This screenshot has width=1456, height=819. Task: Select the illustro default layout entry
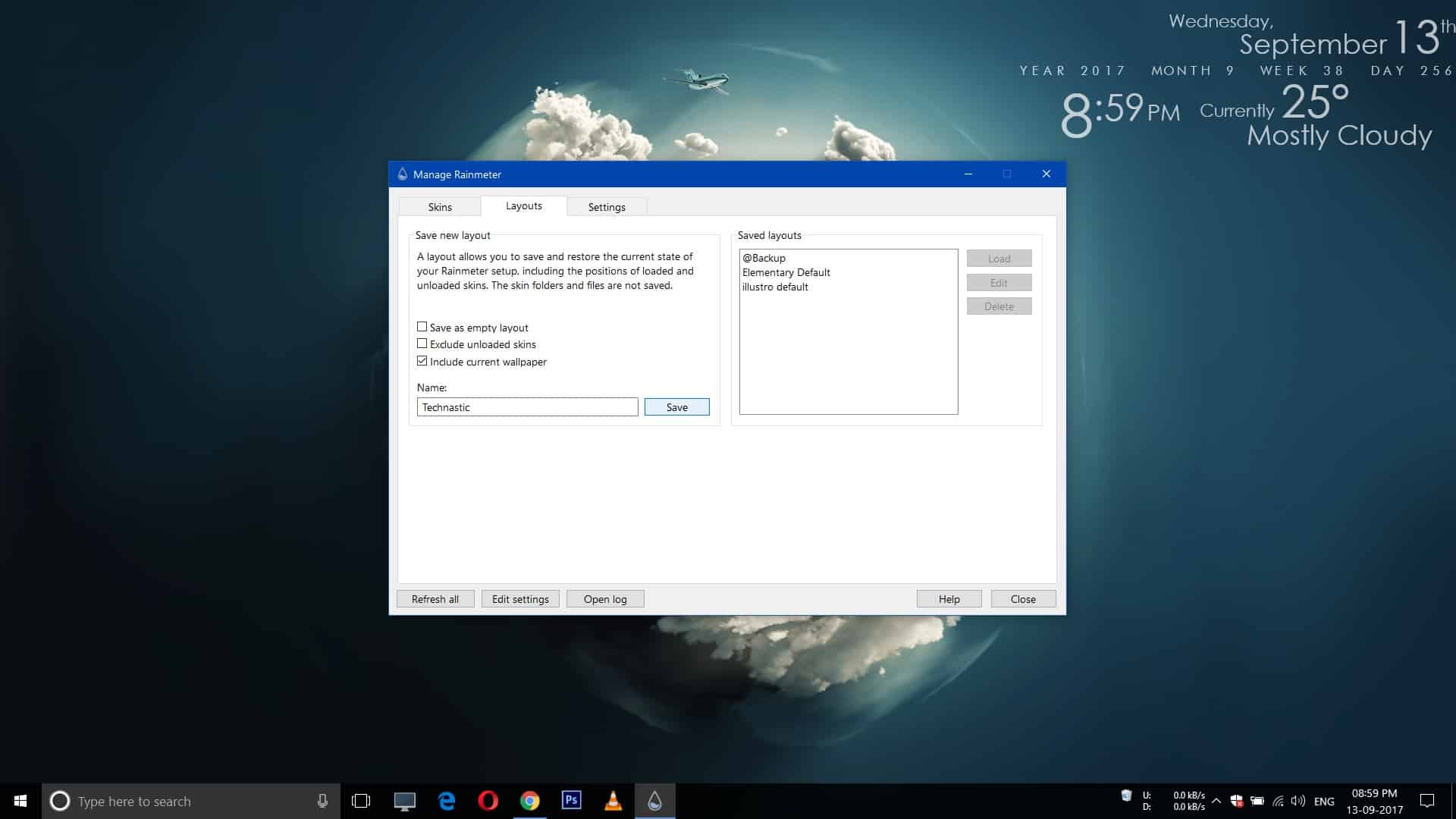tap(775, 287)
